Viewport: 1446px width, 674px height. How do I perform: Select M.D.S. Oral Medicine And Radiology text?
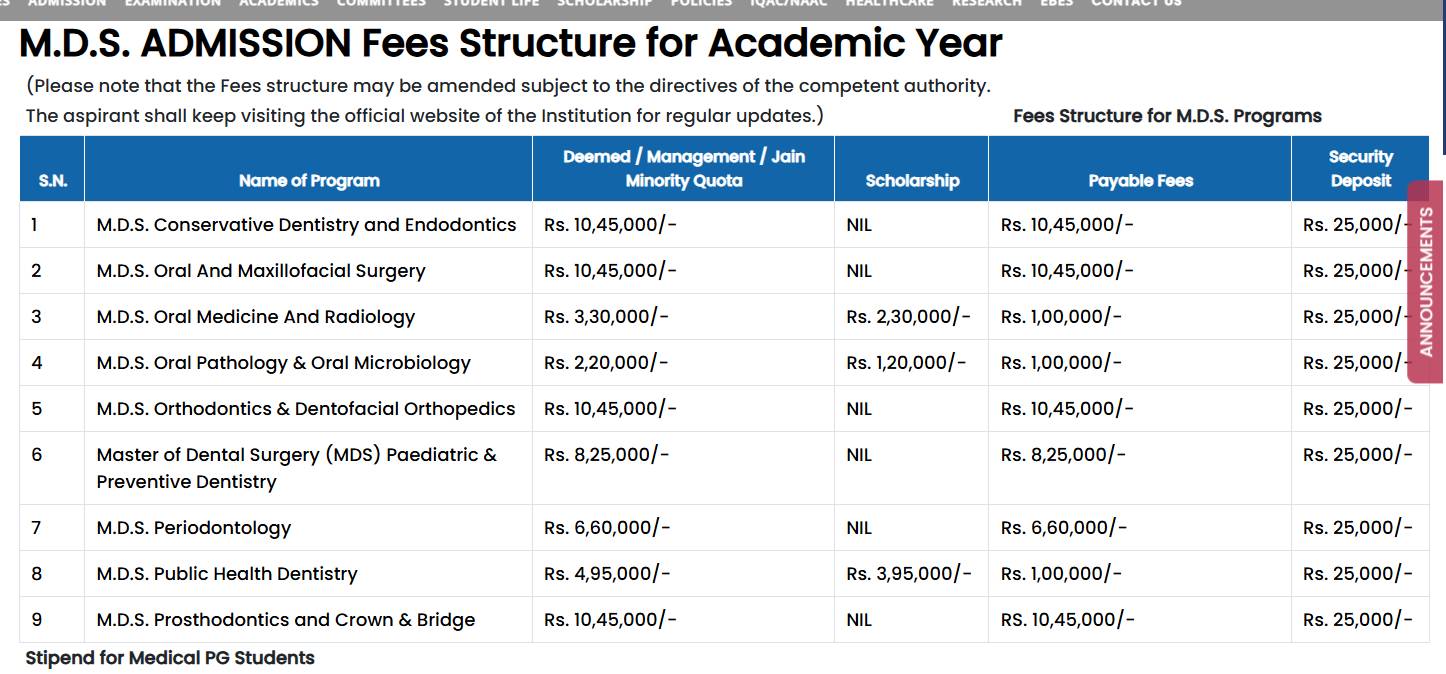(255, 317)
